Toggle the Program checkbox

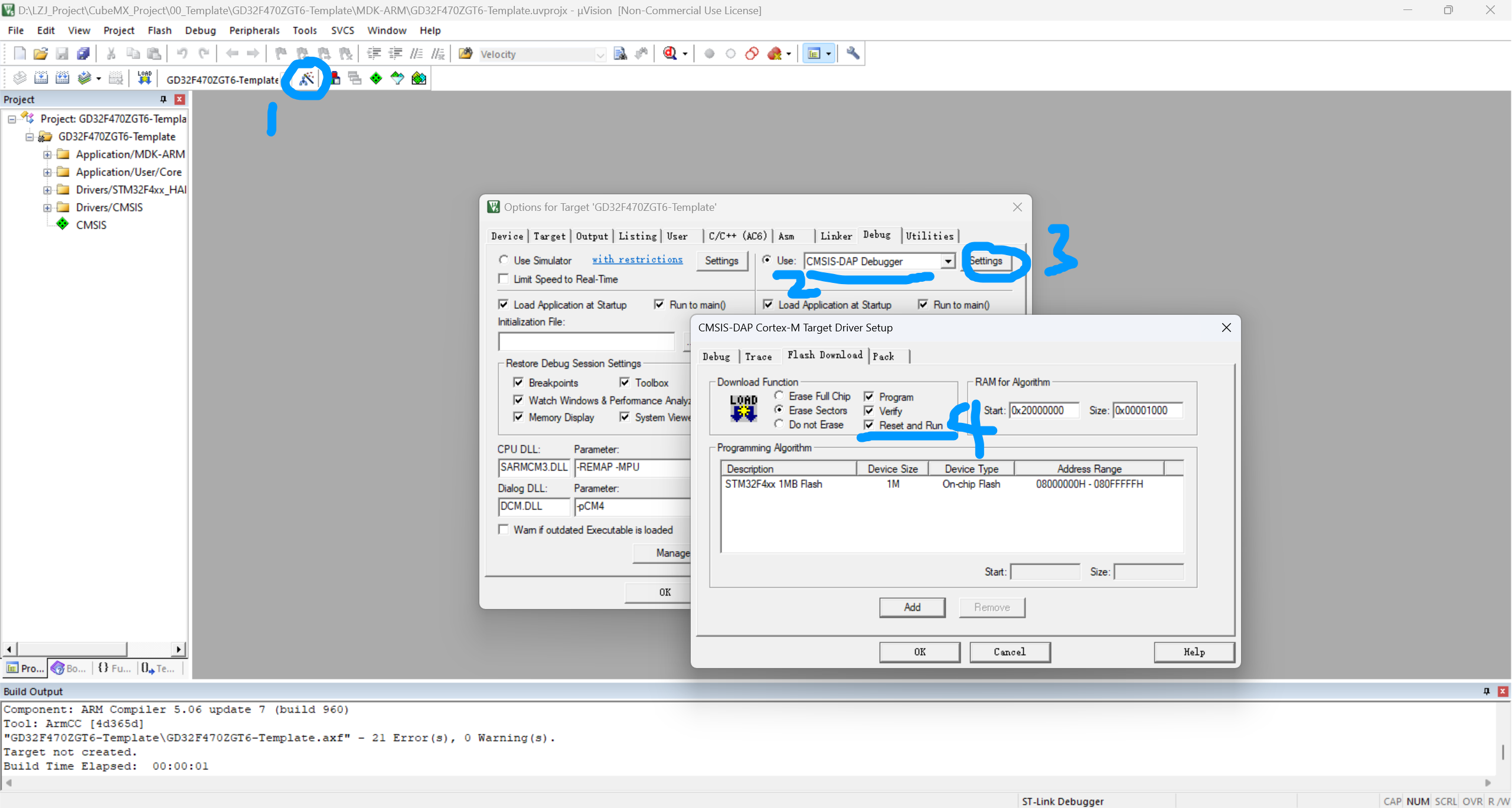pyautogui.click(x=869, y=396)
